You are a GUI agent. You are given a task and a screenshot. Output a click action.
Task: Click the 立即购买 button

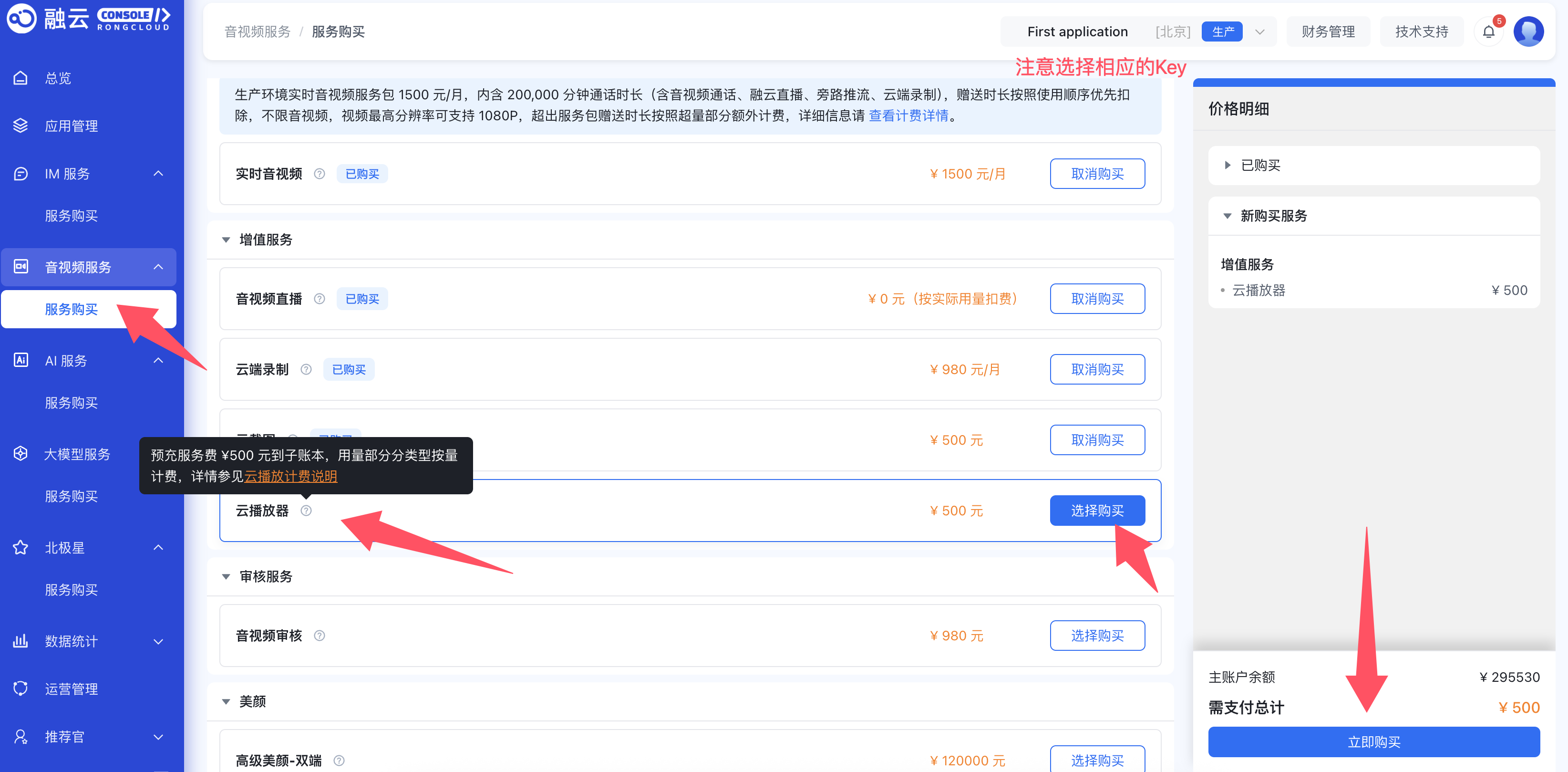[1374, 742]
